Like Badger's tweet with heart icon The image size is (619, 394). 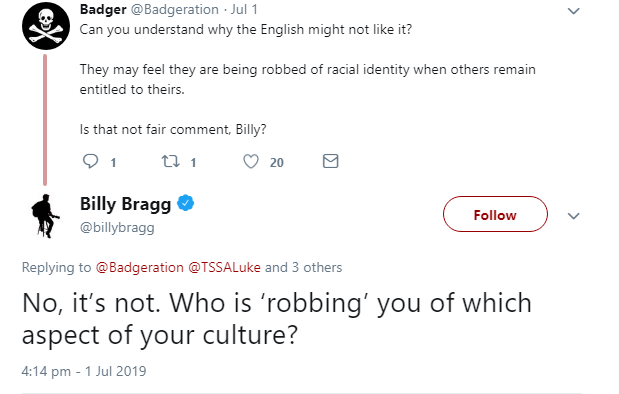point(251,161)
